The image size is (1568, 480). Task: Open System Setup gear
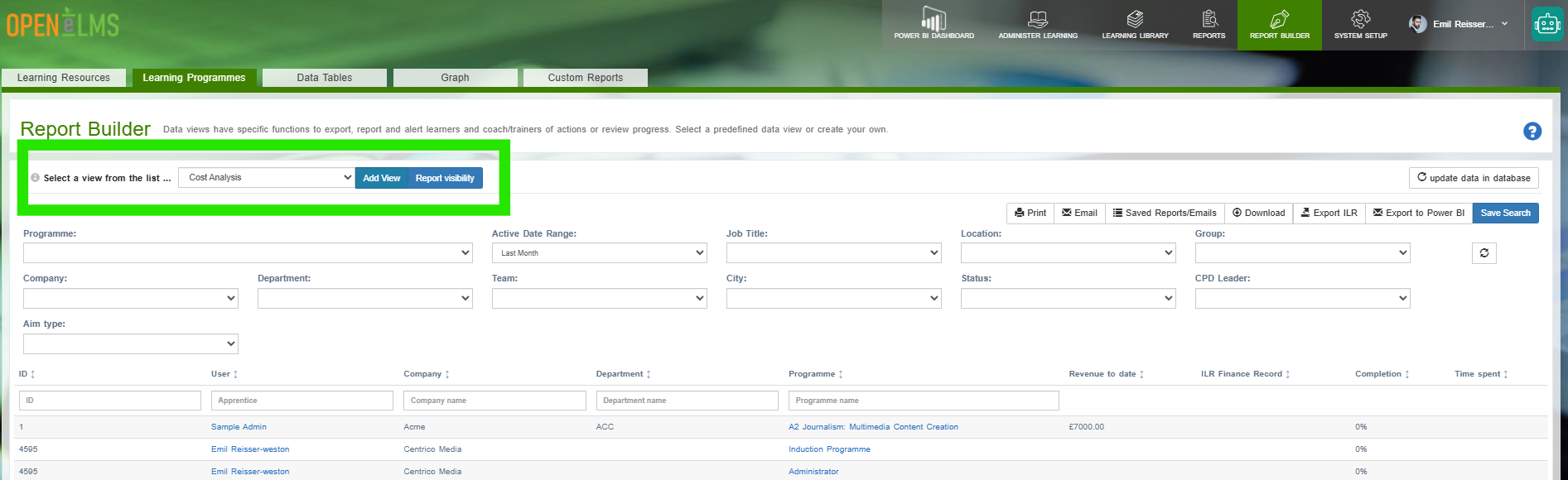(x=1360, y=24)
